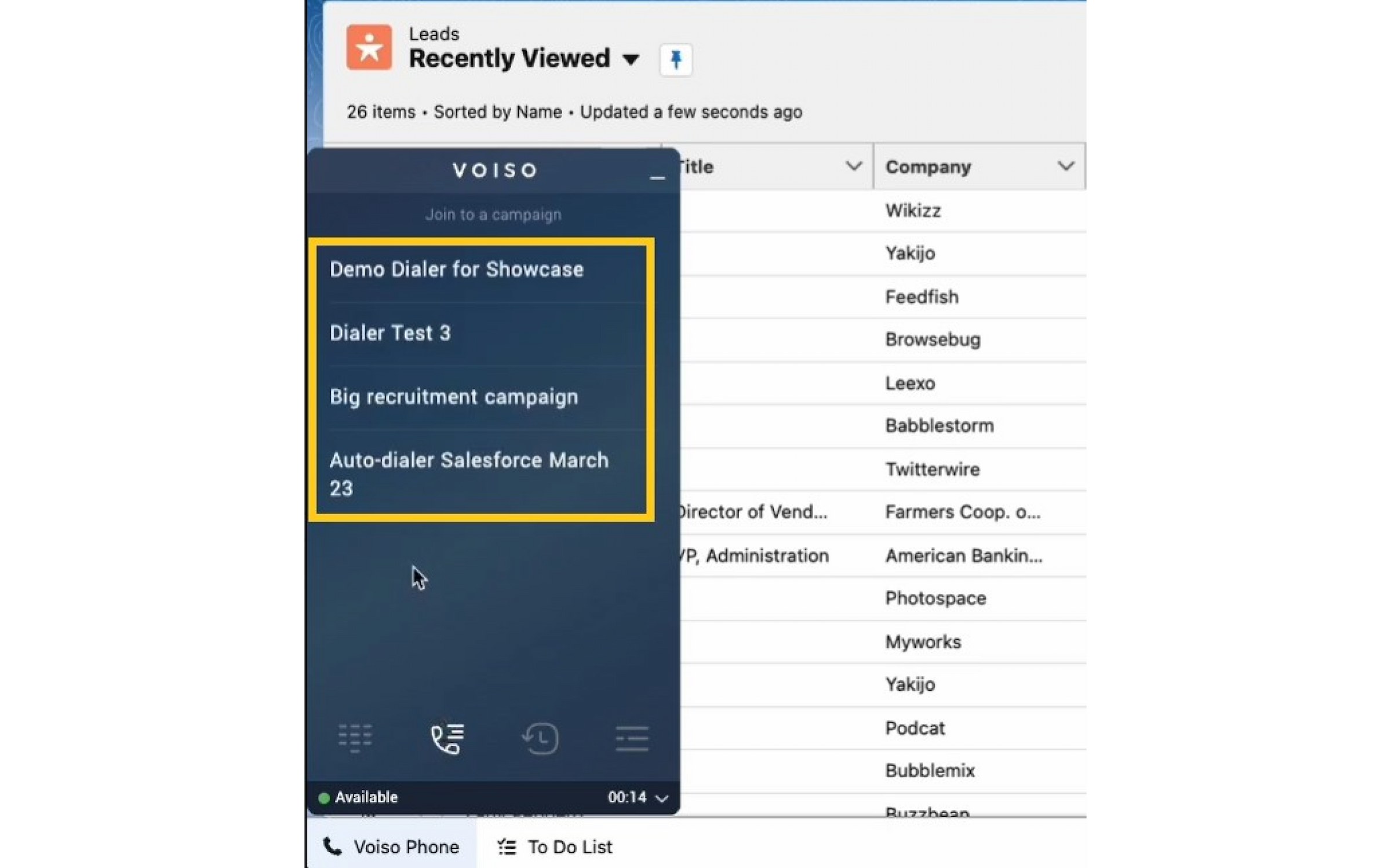Click the Bubblemix company cell
The image size is (1391, 868).
click(930, 771)
